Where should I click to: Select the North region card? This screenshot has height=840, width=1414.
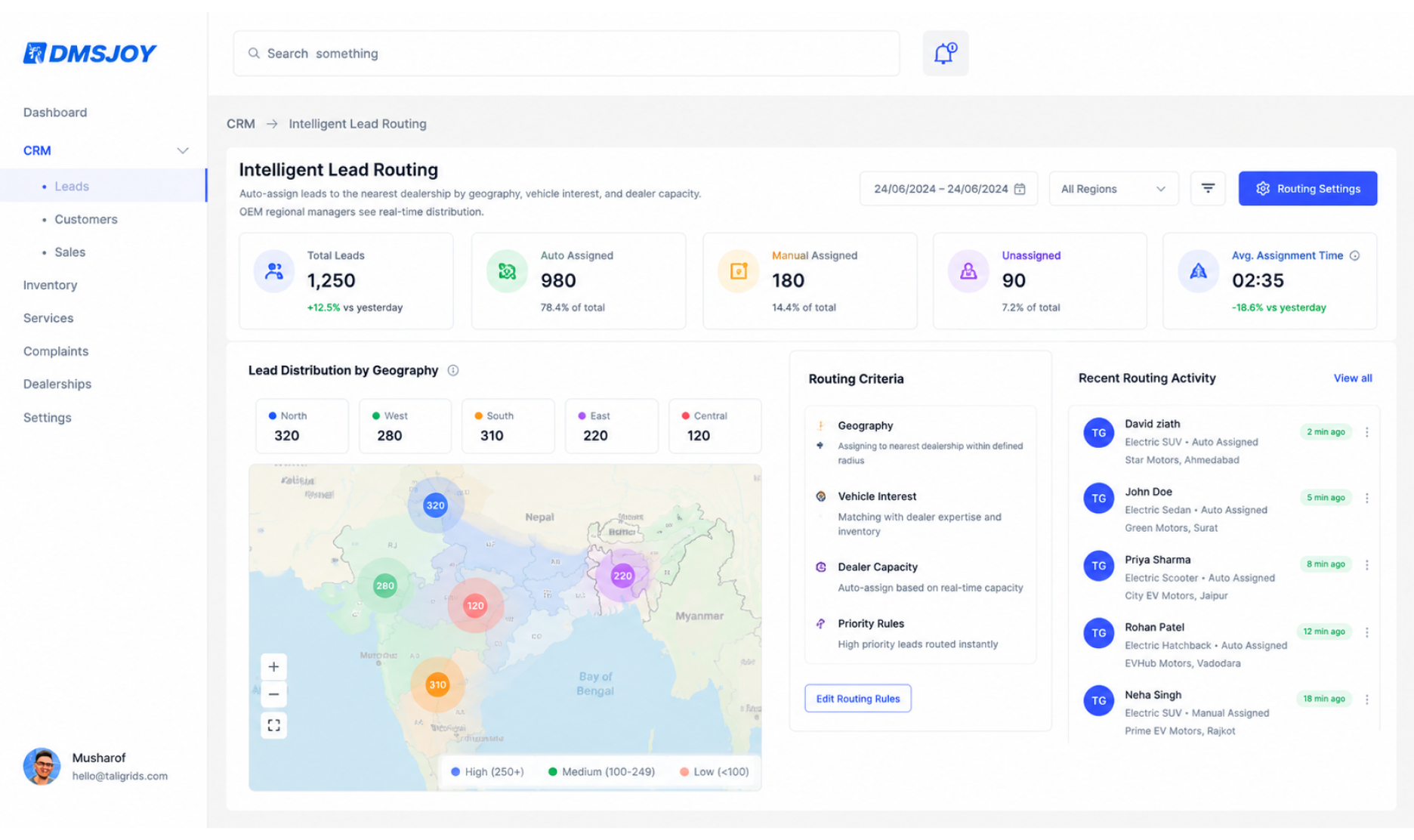[302, 426]
